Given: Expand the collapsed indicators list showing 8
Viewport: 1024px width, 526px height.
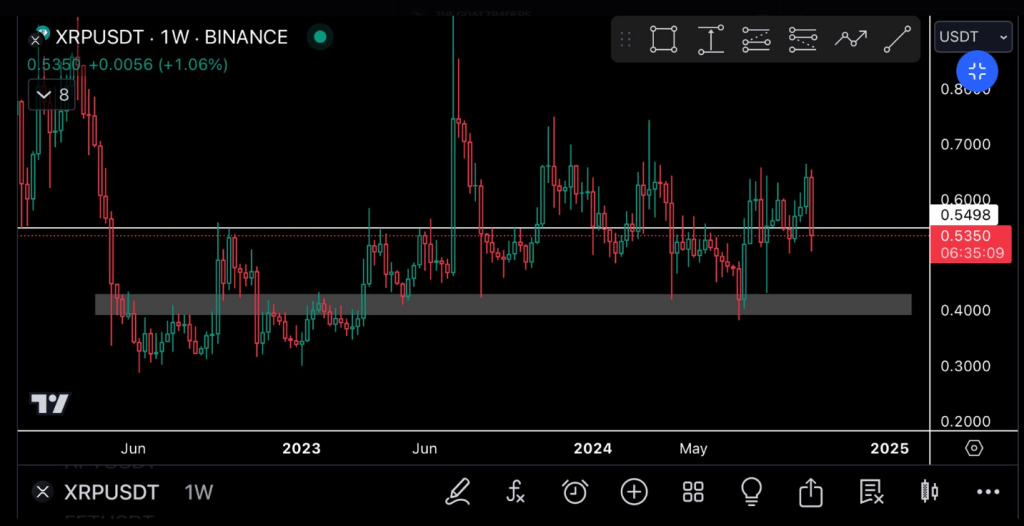Looking at the screenshot, I should pos(52,95).
